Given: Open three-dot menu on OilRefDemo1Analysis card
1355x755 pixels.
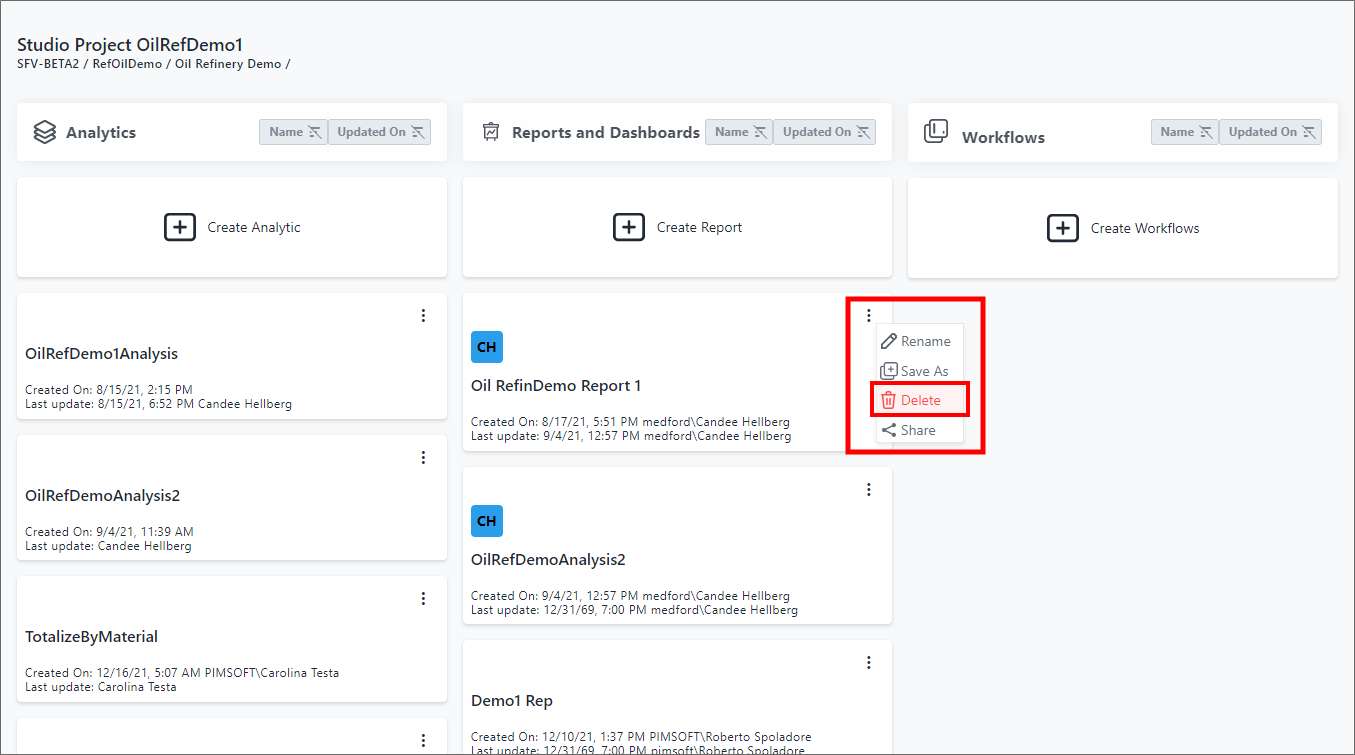Looking at the screenshot, I should 423,316.
